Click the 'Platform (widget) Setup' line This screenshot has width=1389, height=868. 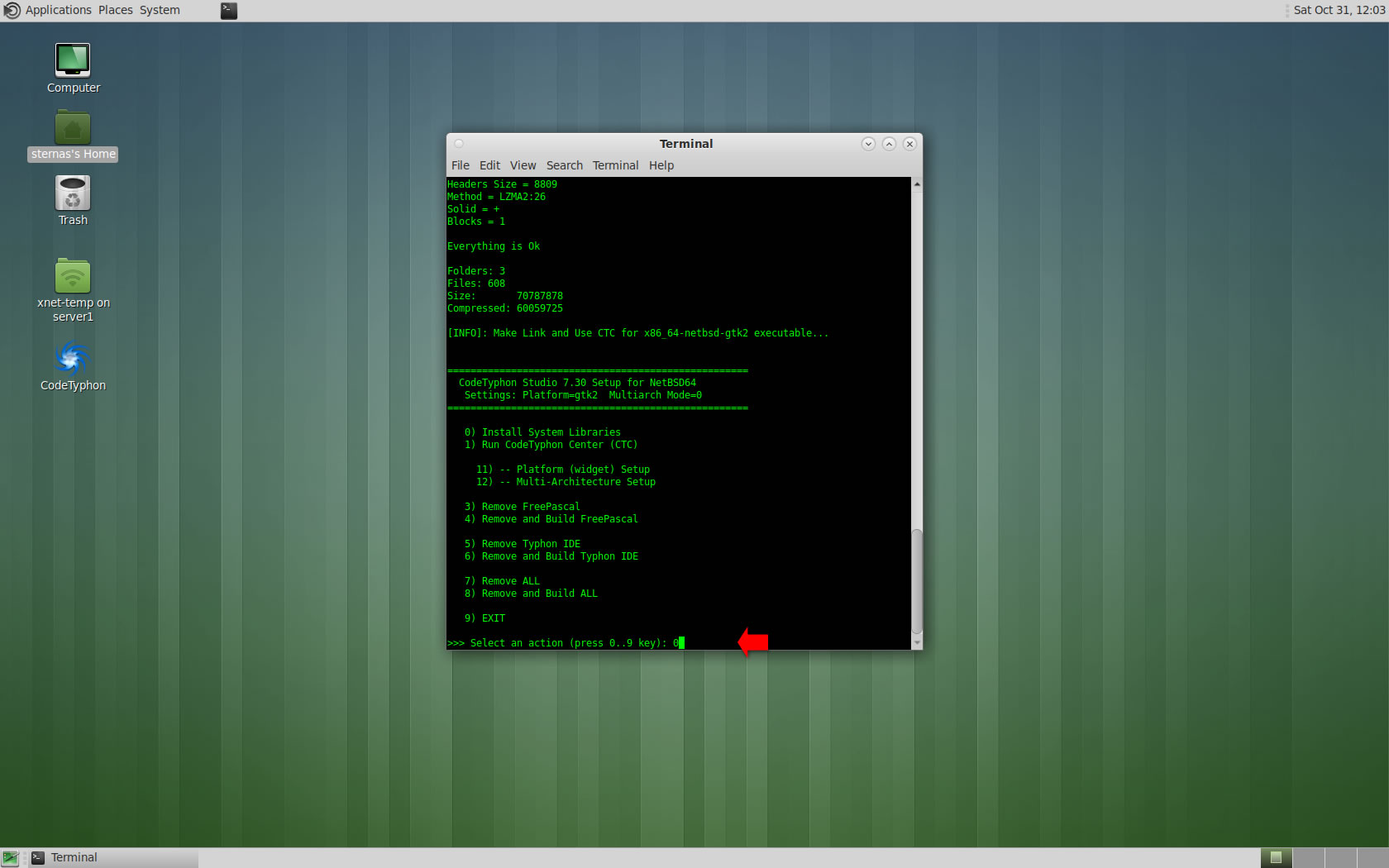pyautogui.click(x=563, y=470)
